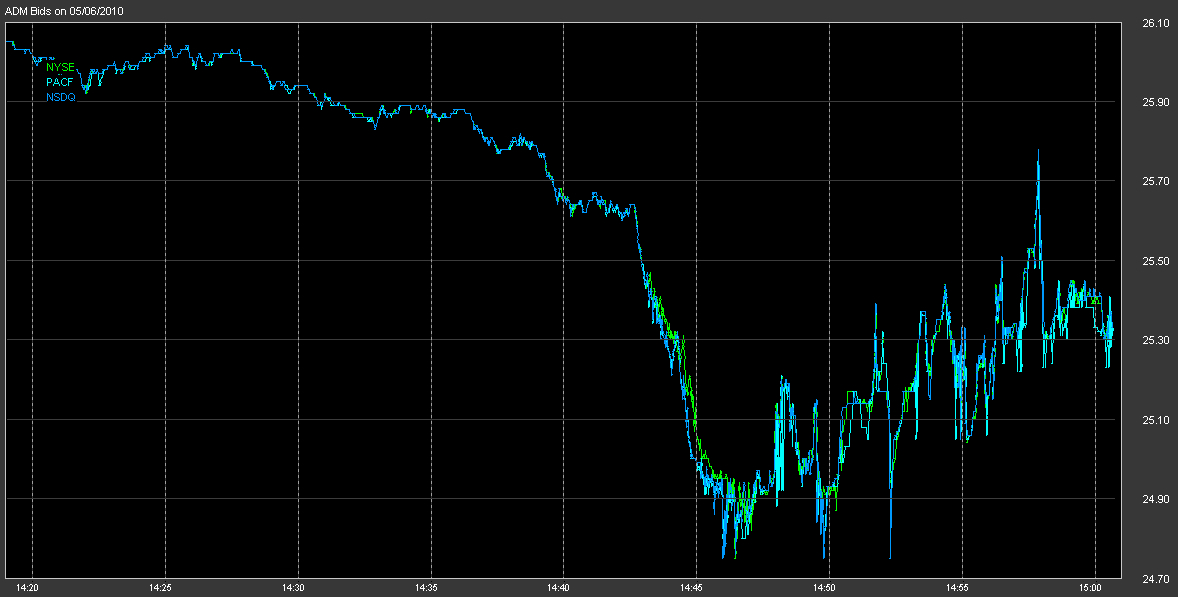Click the 25.50 price axis label

[1154, 261]
